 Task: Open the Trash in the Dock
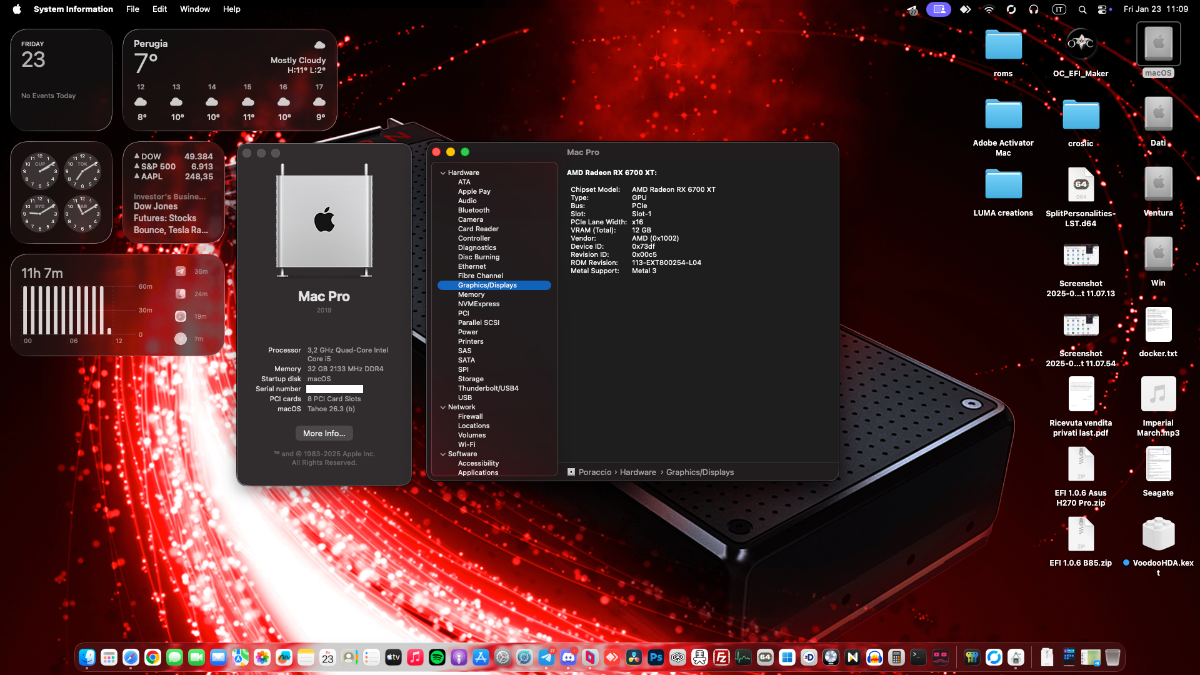tap(1112, 658)
